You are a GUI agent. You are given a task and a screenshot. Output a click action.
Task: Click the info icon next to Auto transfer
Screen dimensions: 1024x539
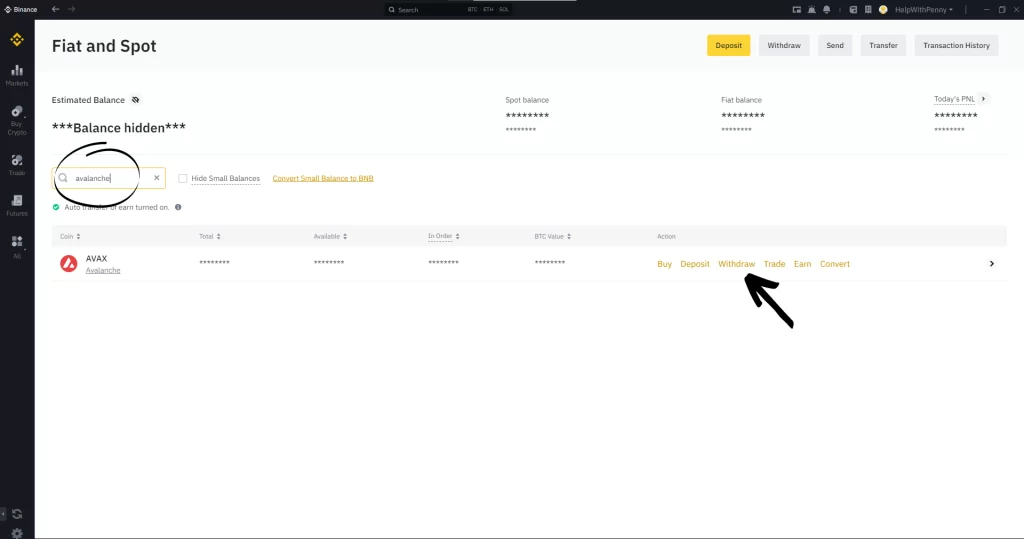(x=178, y=207)
